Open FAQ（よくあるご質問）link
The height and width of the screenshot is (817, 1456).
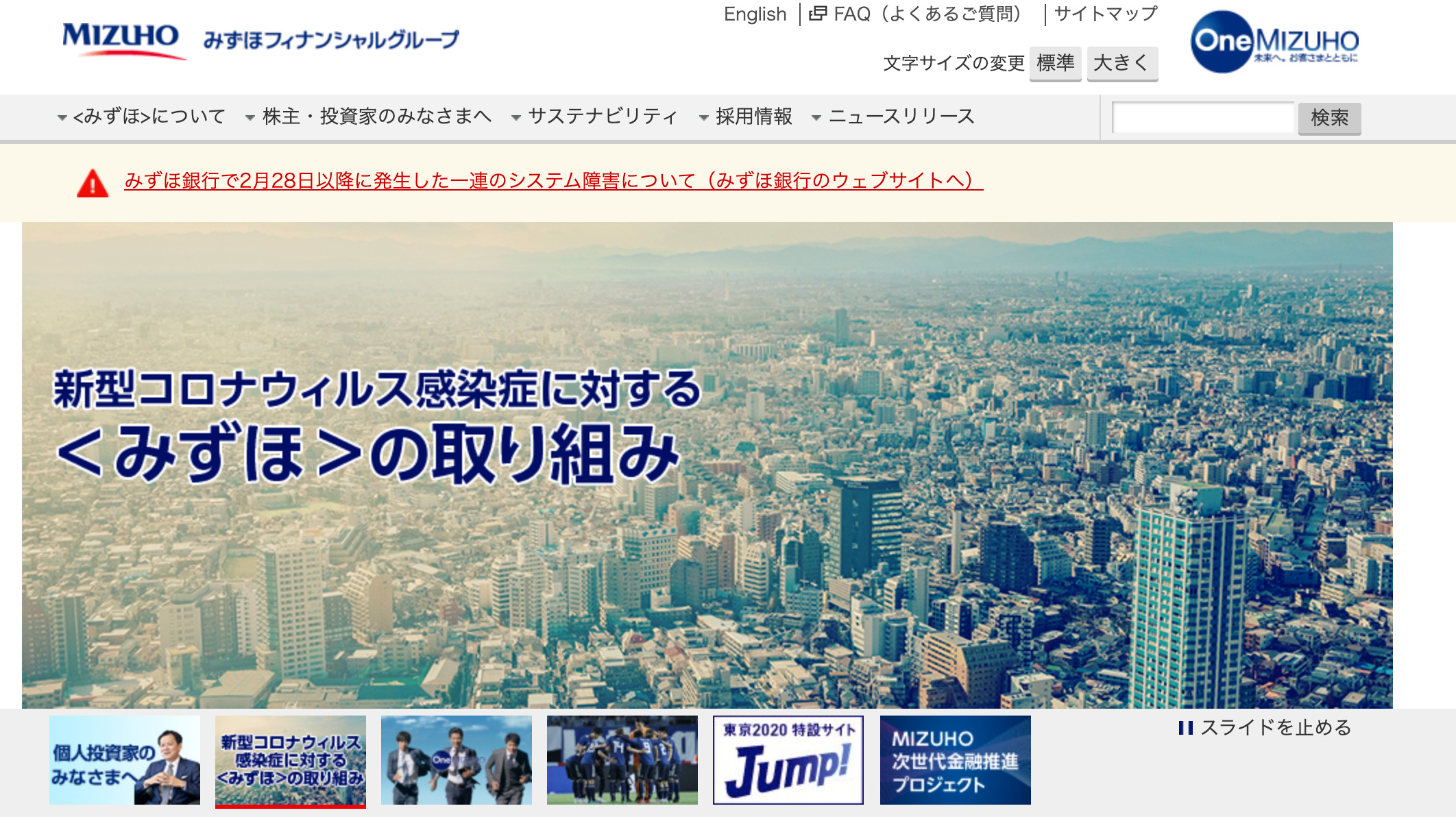coord(928,14)
